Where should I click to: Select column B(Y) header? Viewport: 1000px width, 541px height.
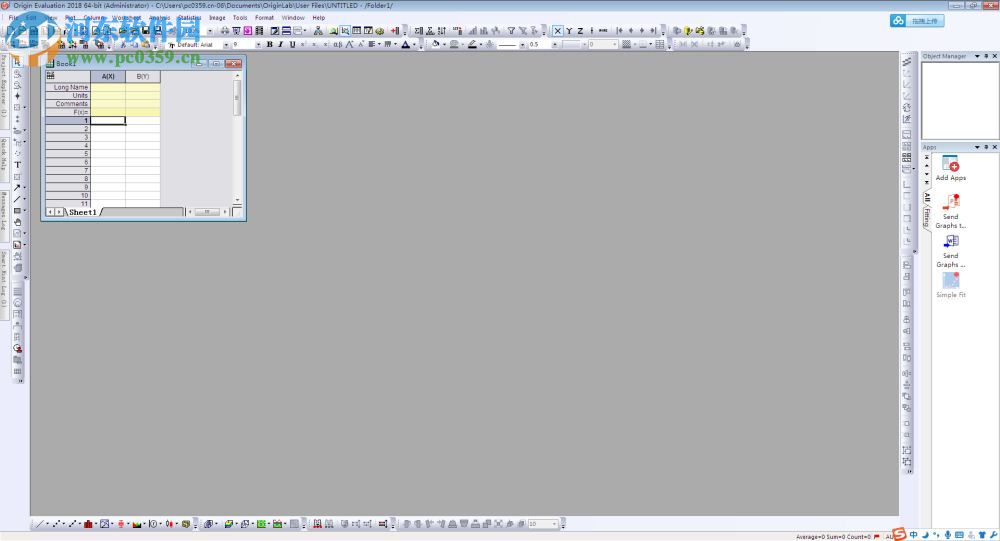[x=143, y=76]
